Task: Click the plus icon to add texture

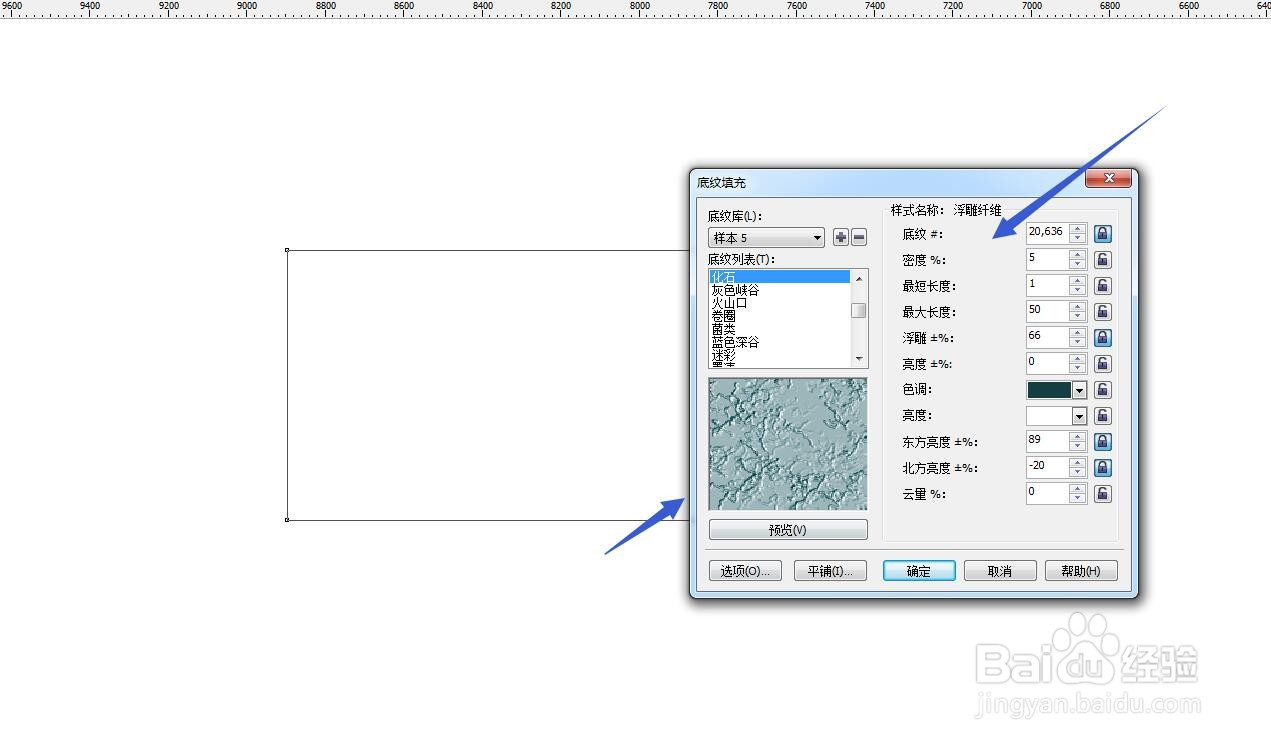Action: coord(841,238)
